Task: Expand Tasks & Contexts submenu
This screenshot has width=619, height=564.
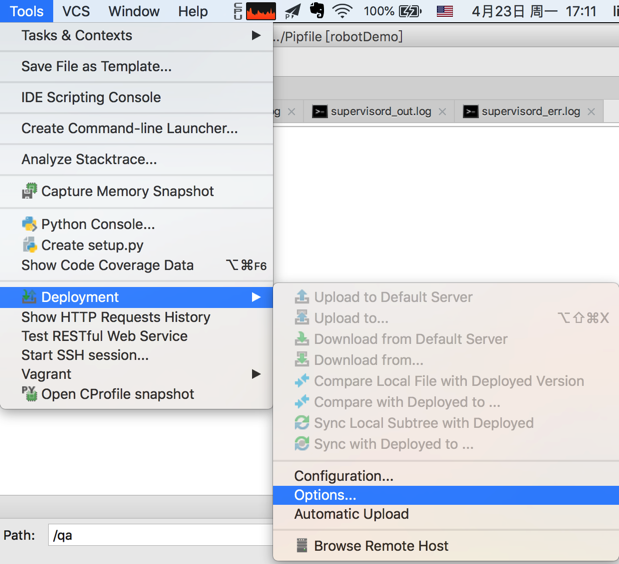Action: (x=136, y=36)
